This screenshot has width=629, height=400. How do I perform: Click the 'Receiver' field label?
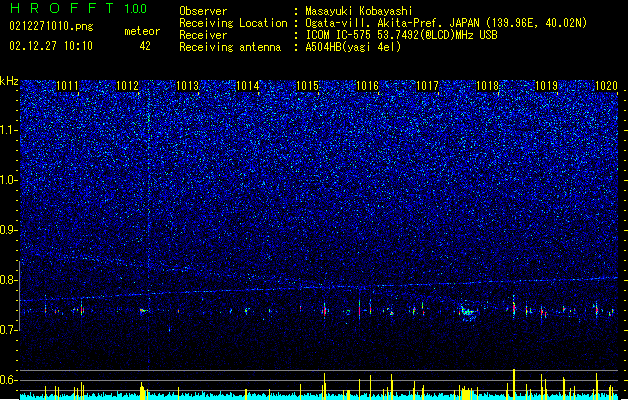click(x=203, y=35)
